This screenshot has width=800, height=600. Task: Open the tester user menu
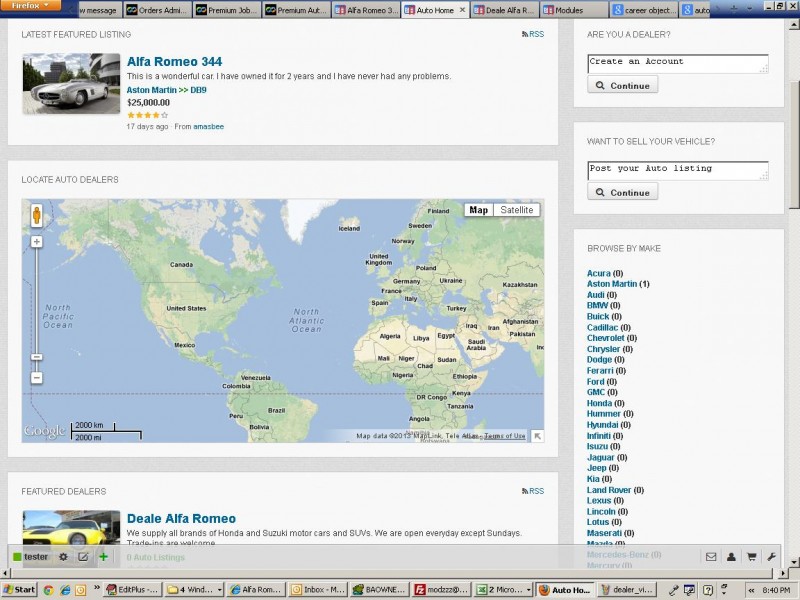click(x=31, y=557)
